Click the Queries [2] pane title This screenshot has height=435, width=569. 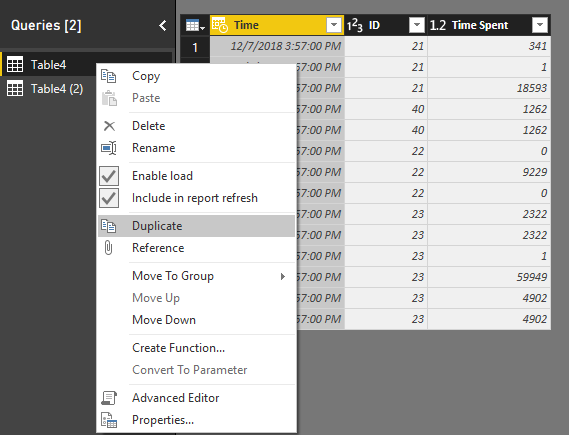coord(46,25)
